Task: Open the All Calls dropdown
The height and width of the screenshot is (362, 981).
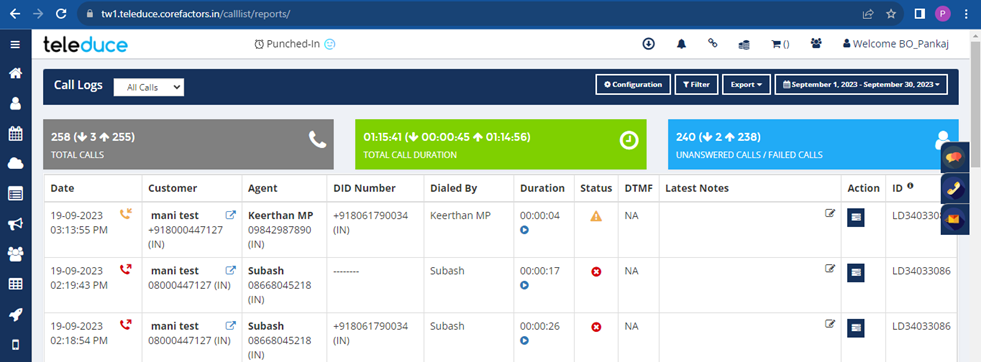Action: tap(149, 88)
